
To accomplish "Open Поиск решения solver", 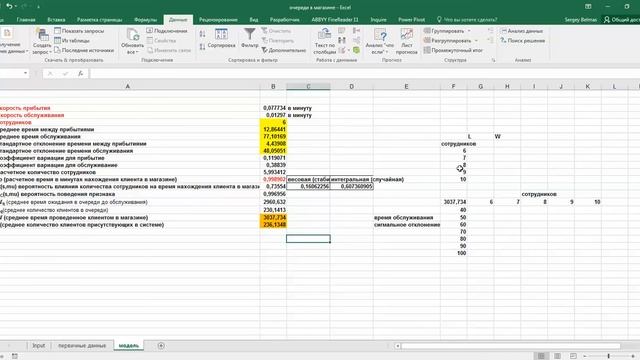I will 522,40.
